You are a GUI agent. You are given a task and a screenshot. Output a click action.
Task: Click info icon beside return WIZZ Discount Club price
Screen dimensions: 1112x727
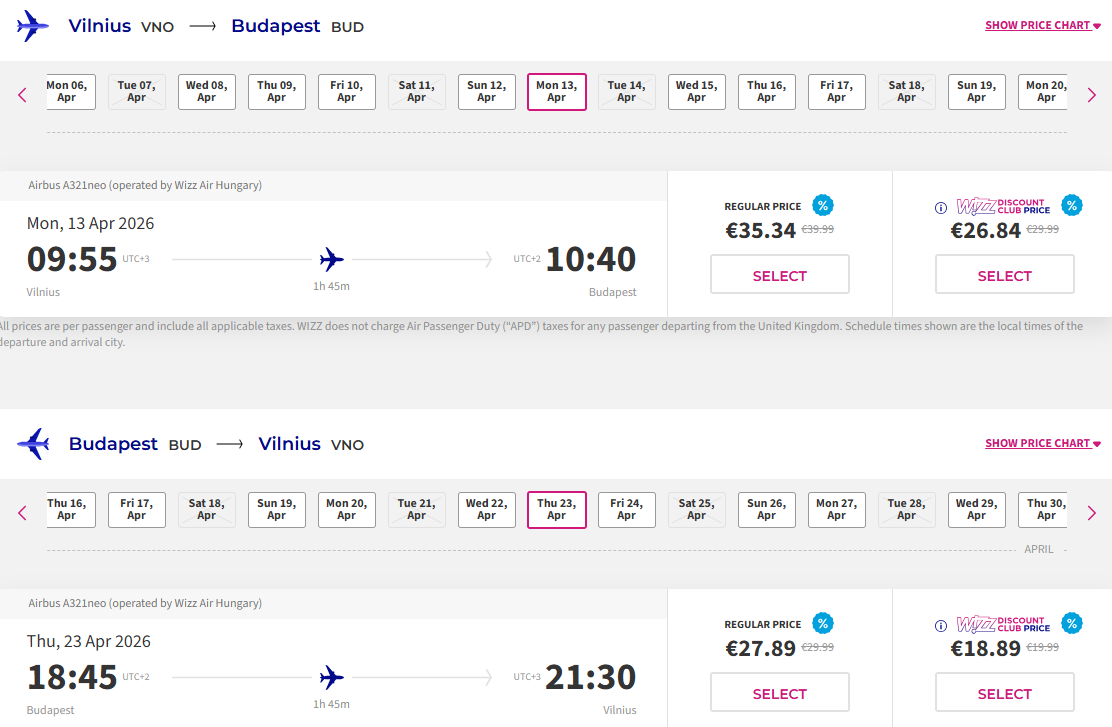pyautogui.click(x=940, y=626)
